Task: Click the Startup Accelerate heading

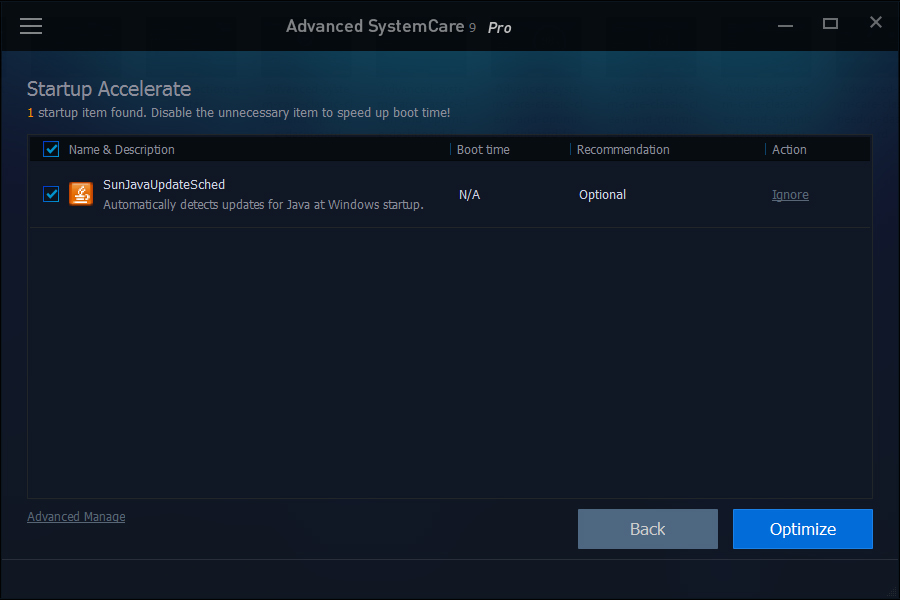Action: (x=109, y=89)
